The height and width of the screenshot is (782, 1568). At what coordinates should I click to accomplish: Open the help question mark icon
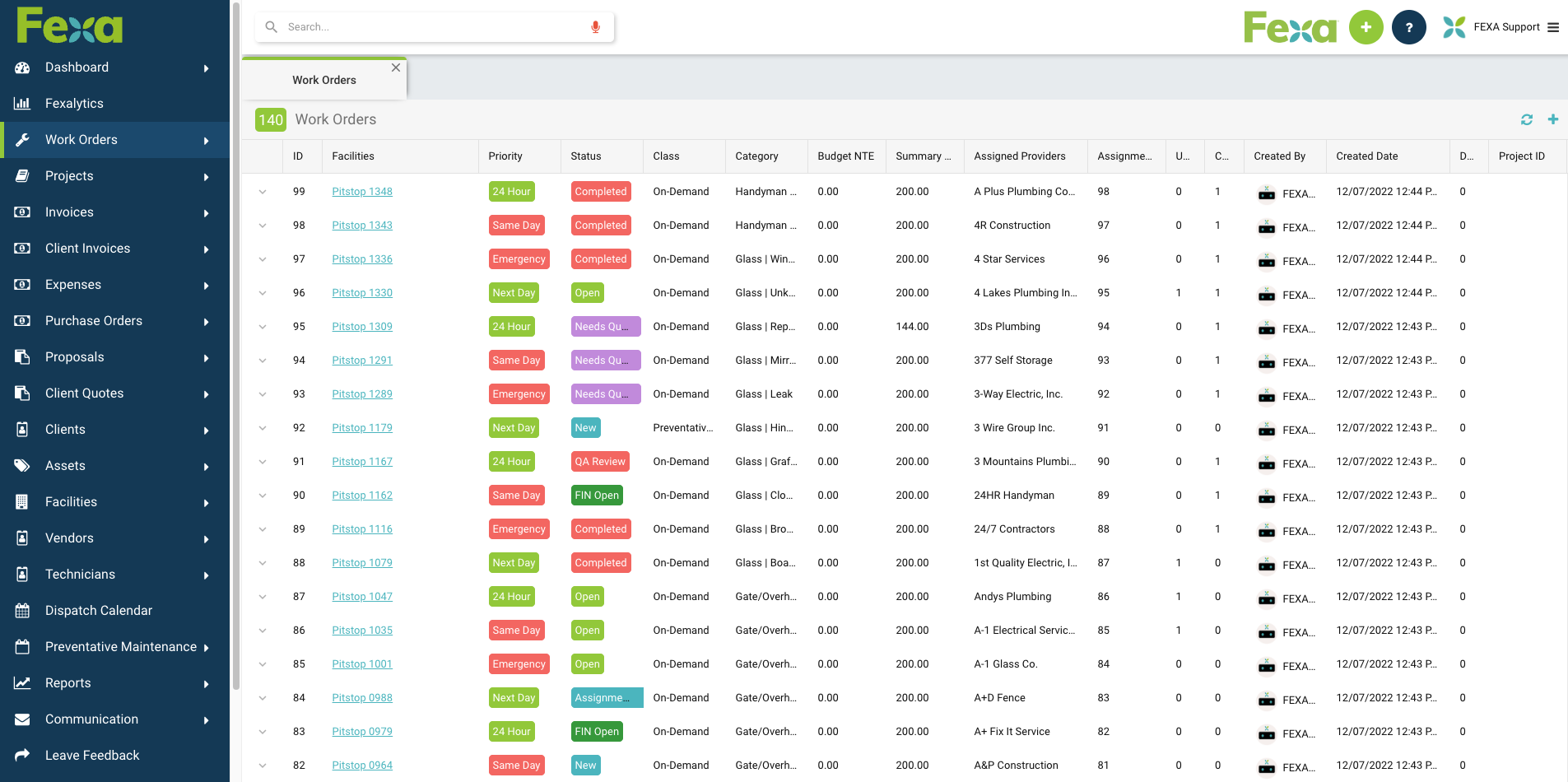(x=1408, y=26)
